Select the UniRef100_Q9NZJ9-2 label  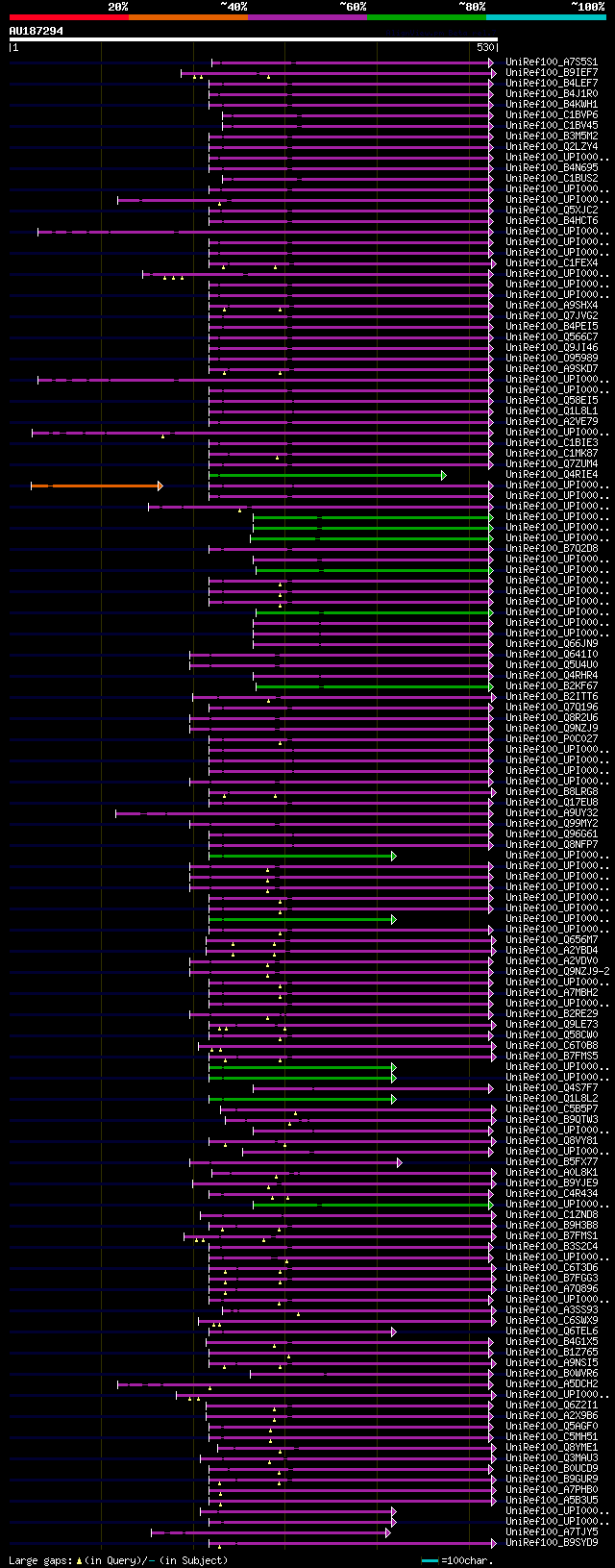557,972
